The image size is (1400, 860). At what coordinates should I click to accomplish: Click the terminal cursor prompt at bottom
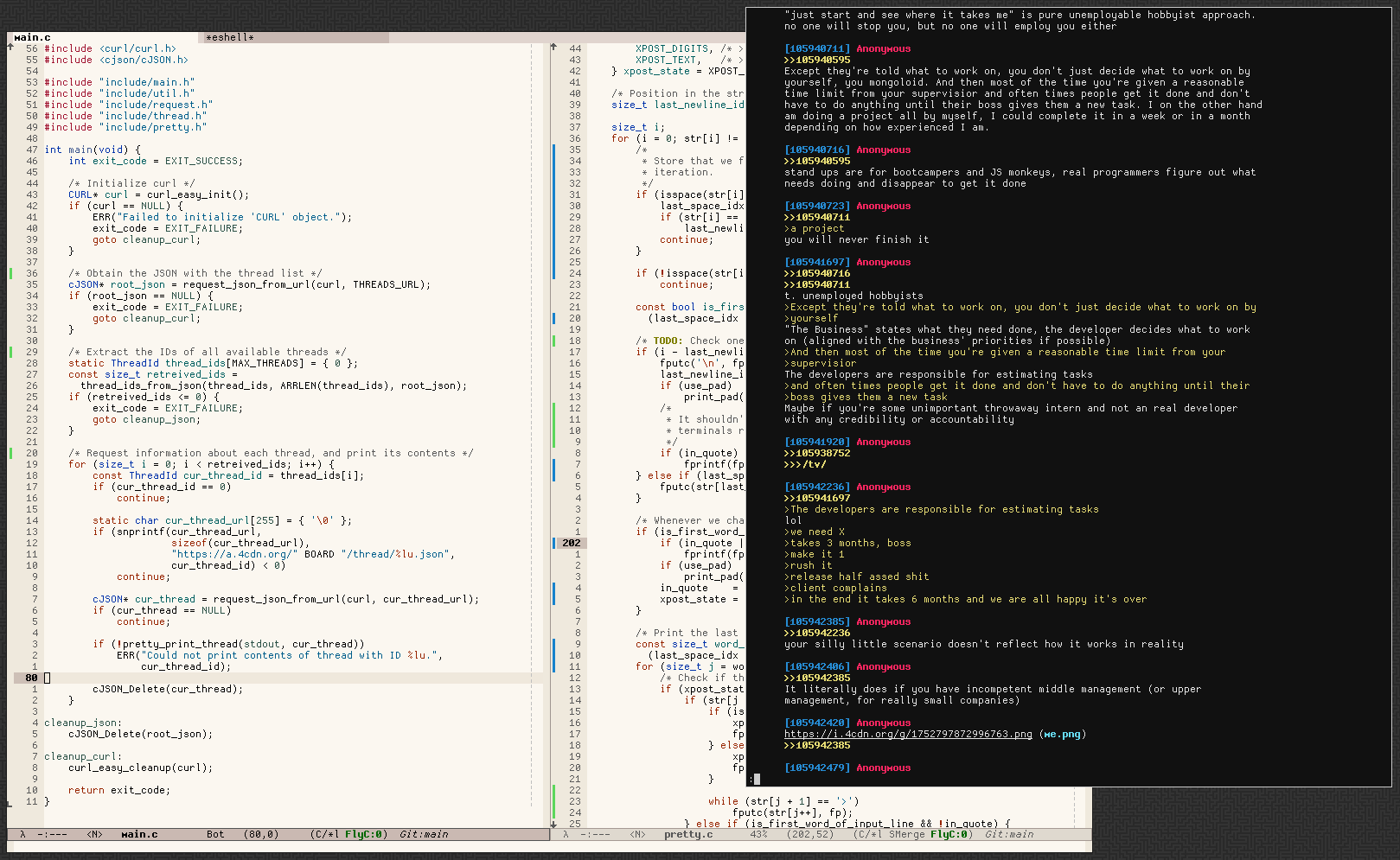[x=755, y=779]
